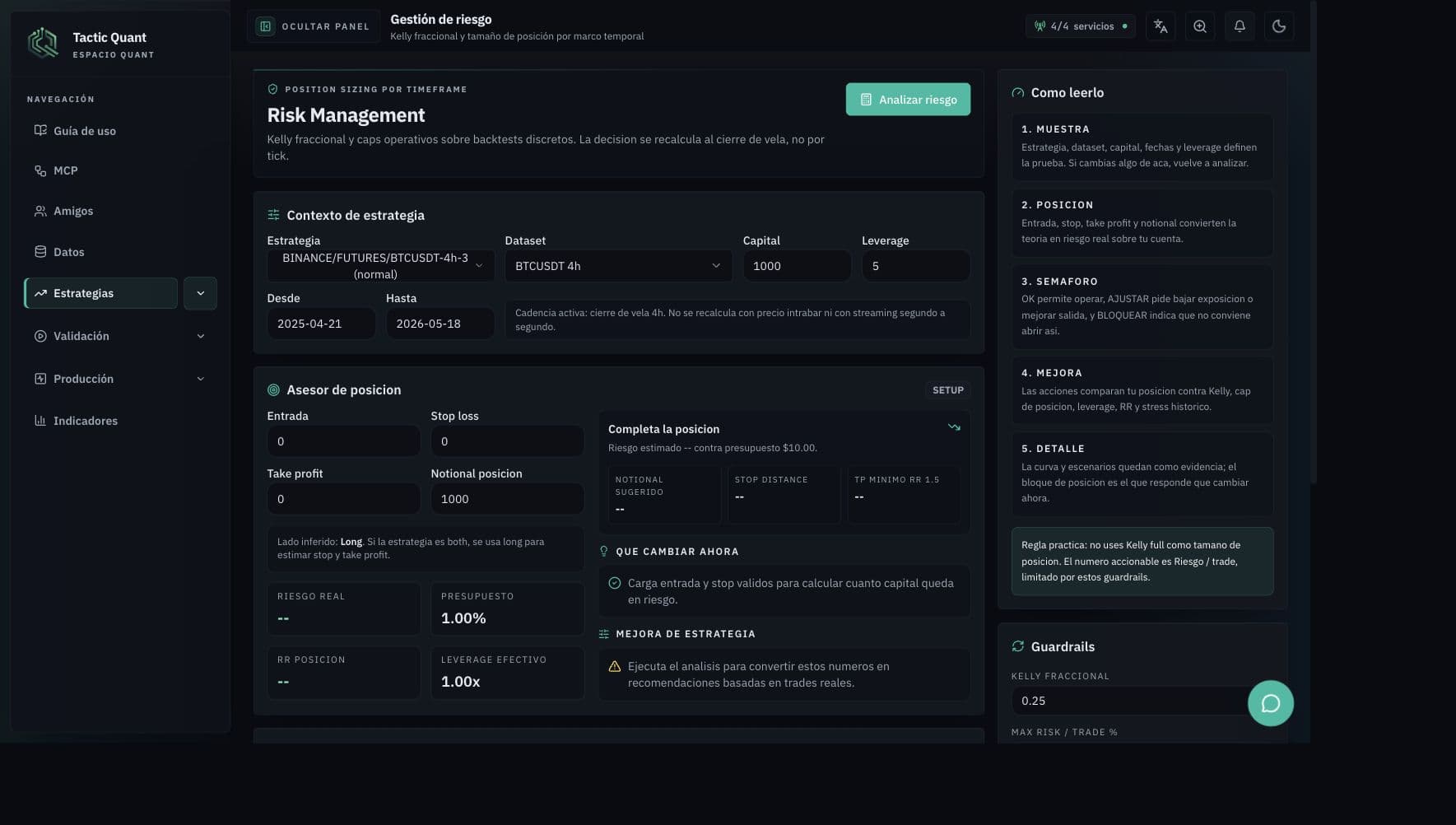The image size is (1456, 825).
Task: Click the sliders icon by Mejora de estrategia
Action: tap(603, 634)
